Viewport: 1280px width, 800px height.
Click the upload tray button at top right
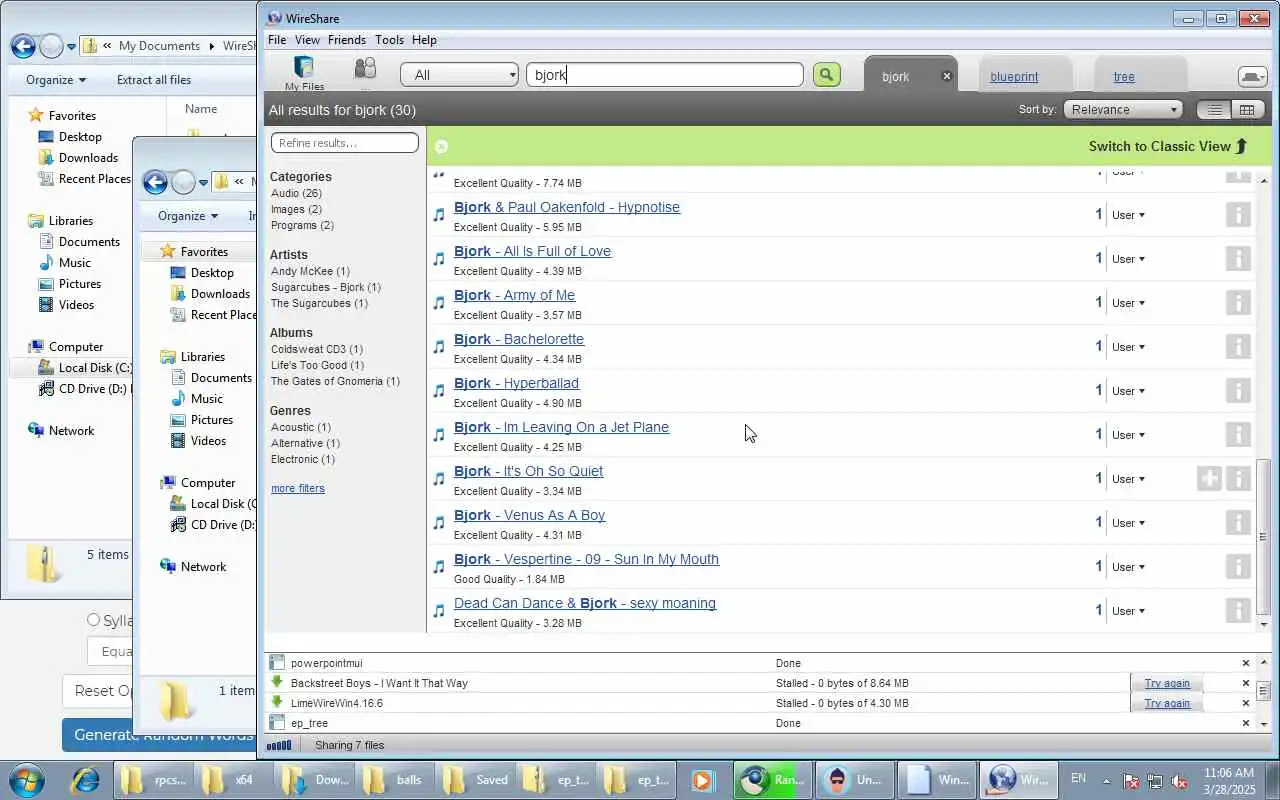point(1252,77)
